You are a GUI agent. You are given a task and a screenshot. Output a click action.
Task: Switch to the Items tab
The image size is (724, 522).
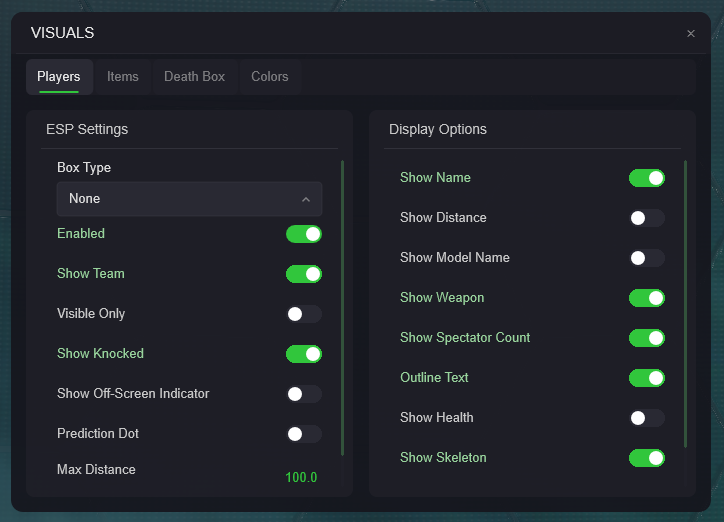pyautogui.click(x=123, y=77)
